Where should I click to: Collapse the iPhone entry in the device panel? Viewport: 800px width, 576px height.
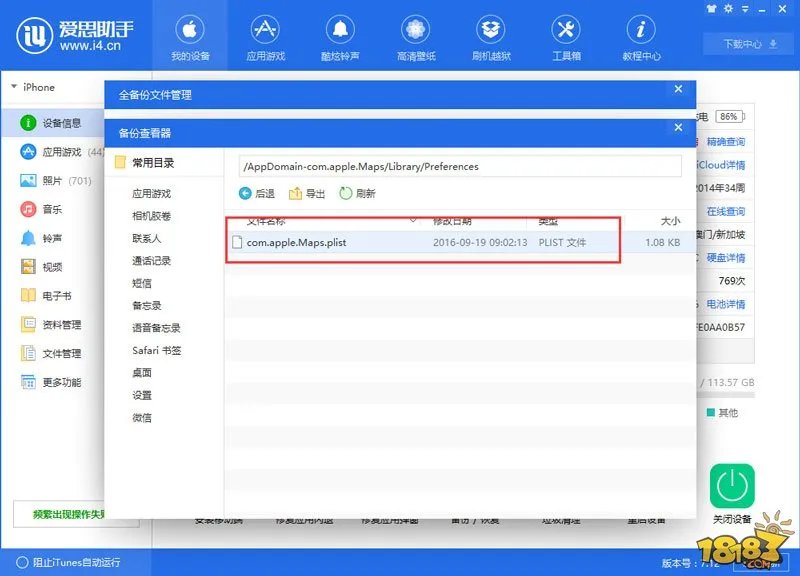point(14,88)
